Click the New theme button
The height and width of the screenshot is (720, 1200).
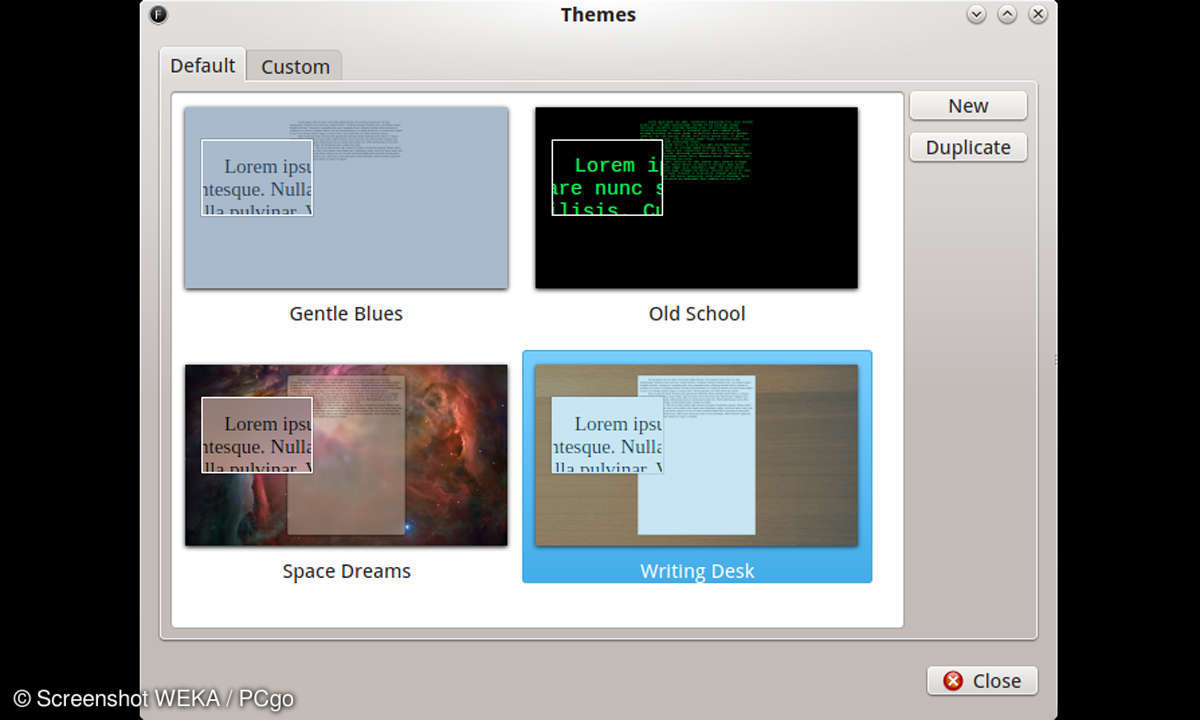coord(968,106)
